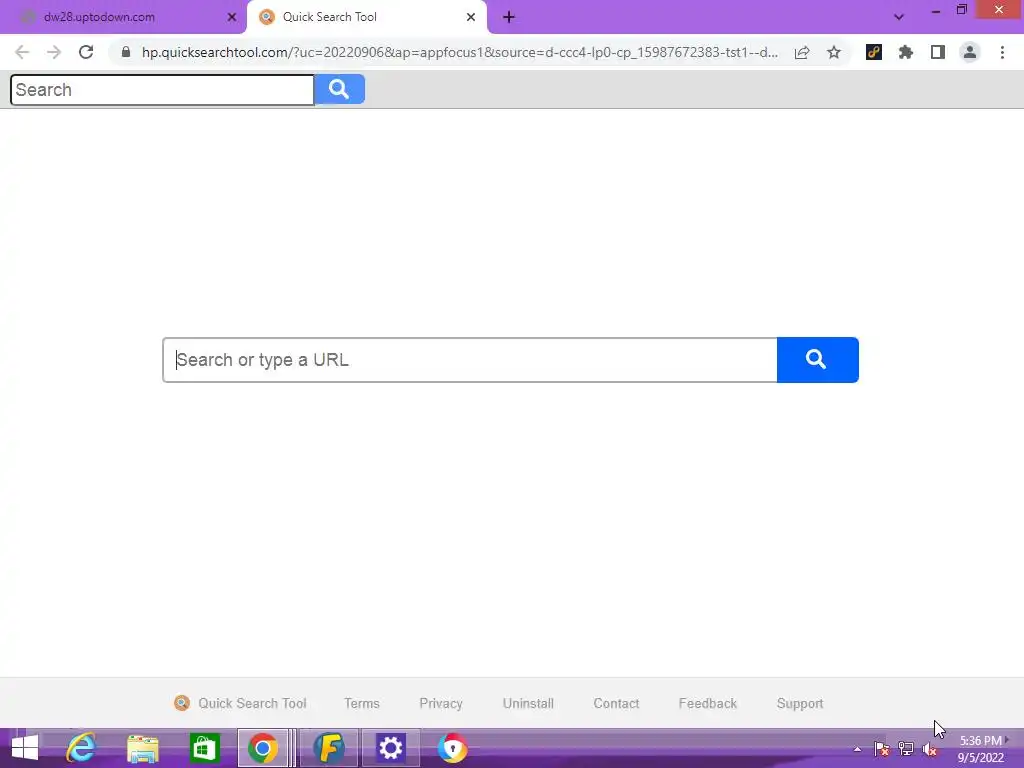
Task: Open the Support link
Action: click(799, 703)
